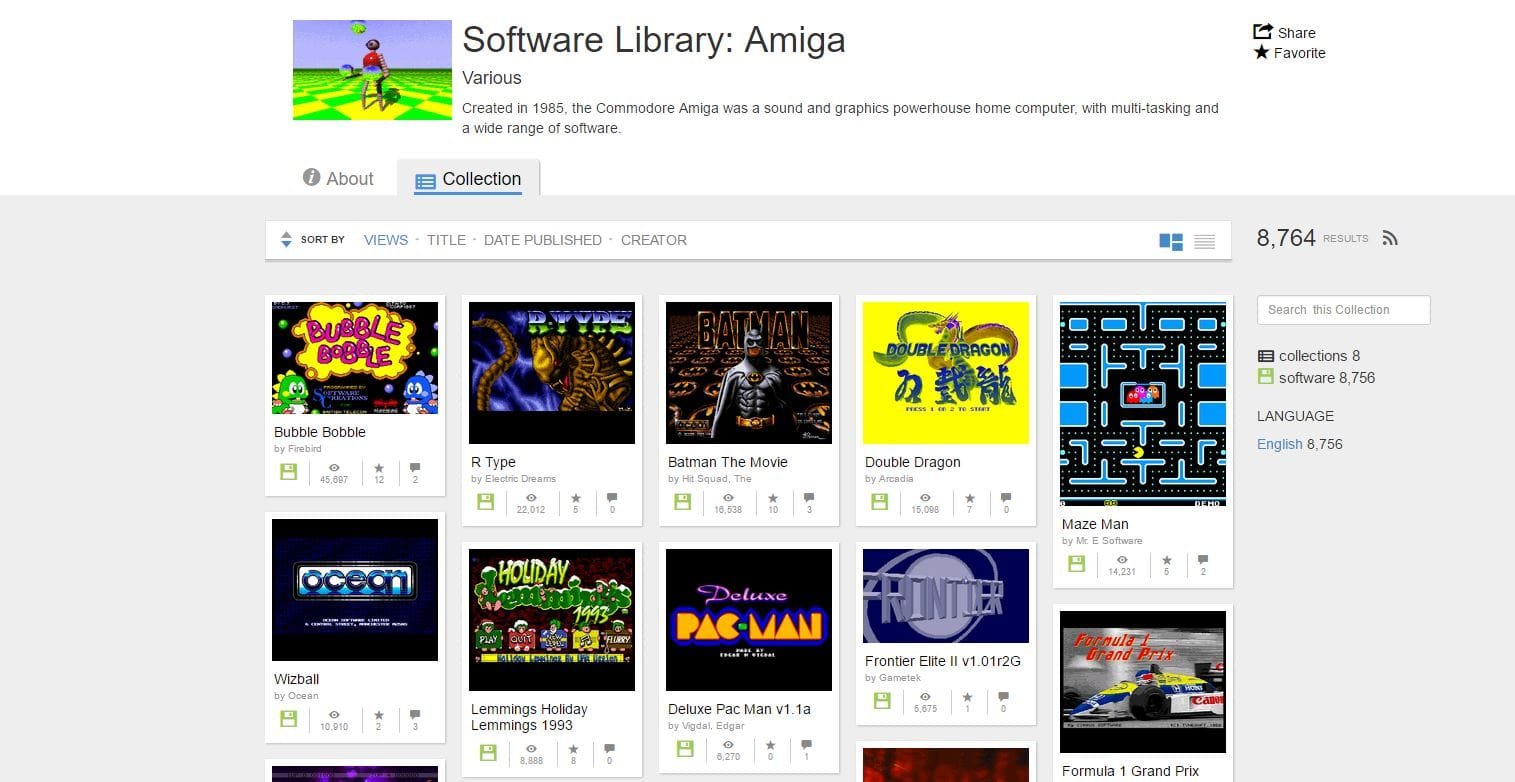Click R Type favorites star icon
1515x782 pixels.
click(576, 497)
